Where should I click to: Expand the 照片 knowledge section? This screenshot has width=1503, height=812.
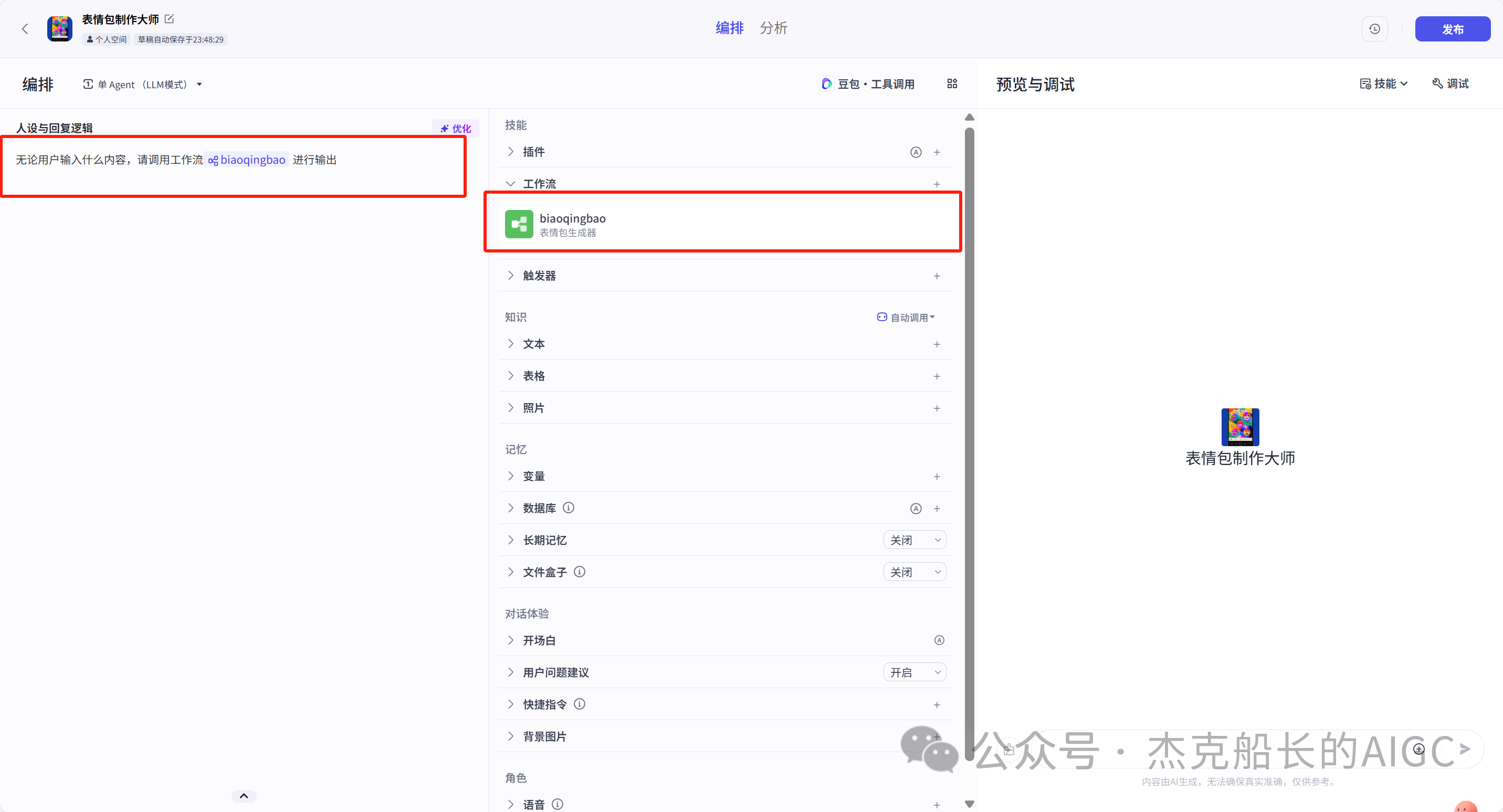click(510, 407)
